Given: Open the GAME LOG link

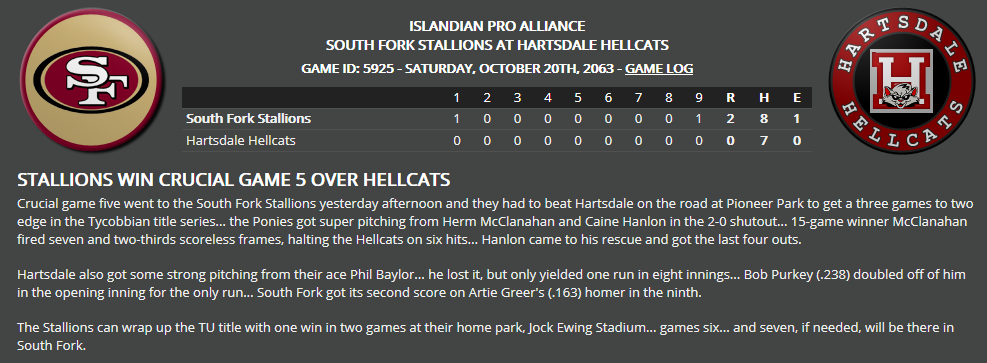Looking at the screenshot, I should click(658, 69).
